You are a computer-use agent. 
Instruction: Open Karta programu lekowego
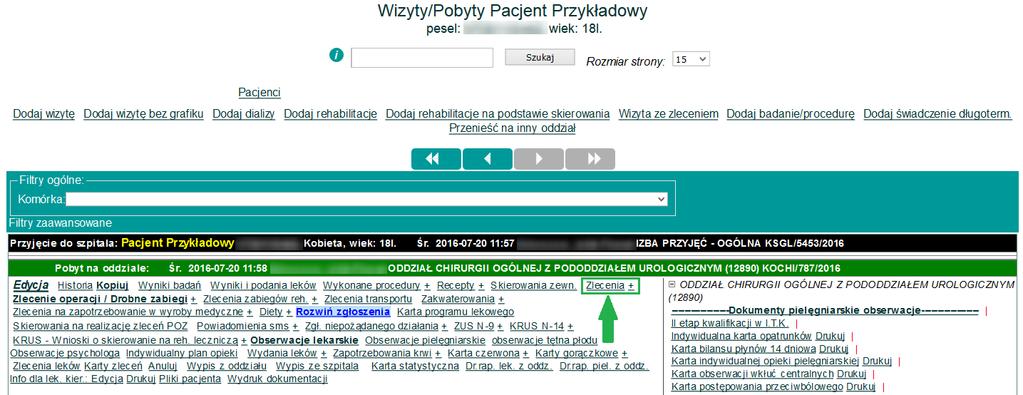click(x=455, y=311)
